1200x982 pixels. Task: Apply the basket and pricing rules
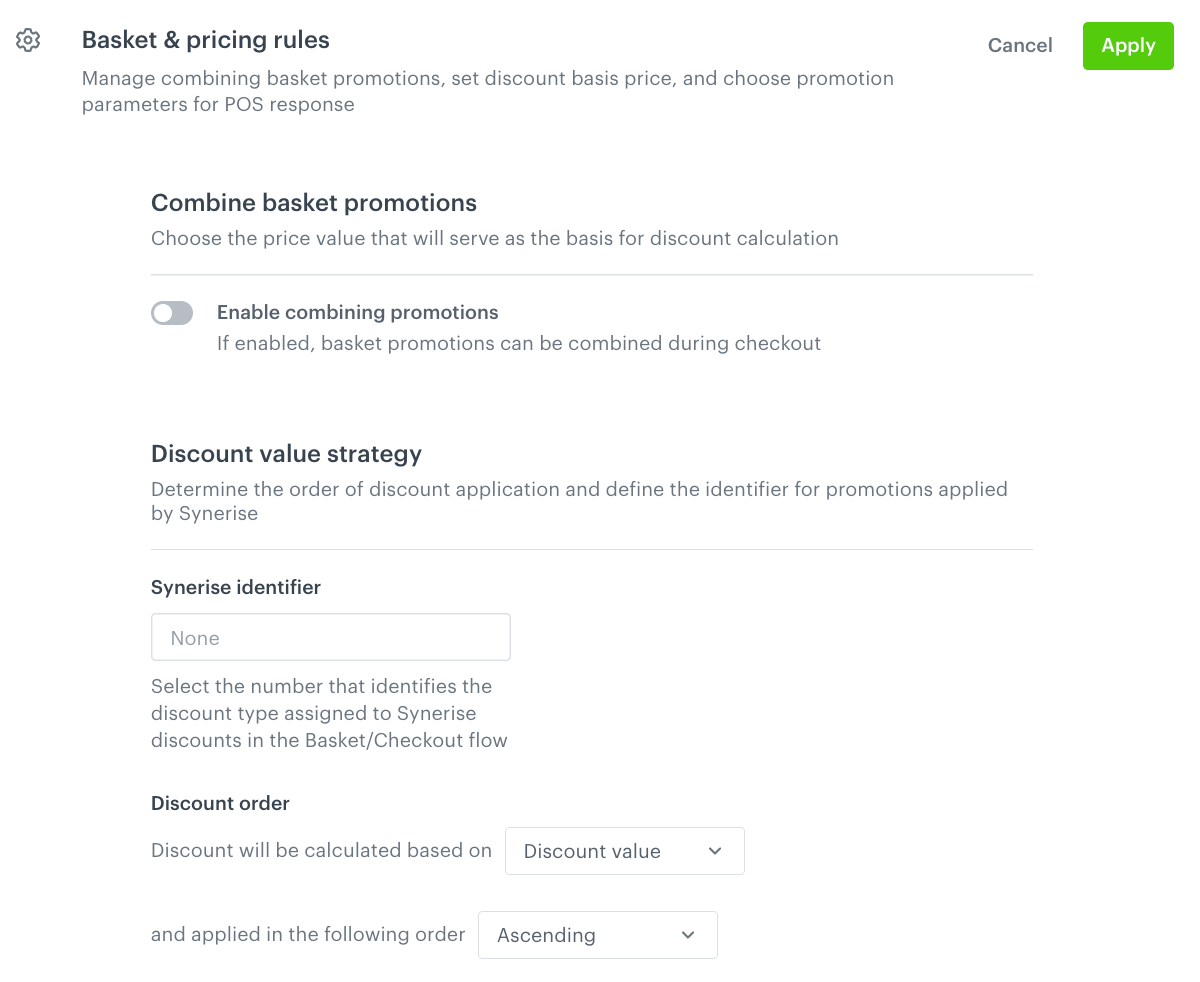click(1128, 45)
